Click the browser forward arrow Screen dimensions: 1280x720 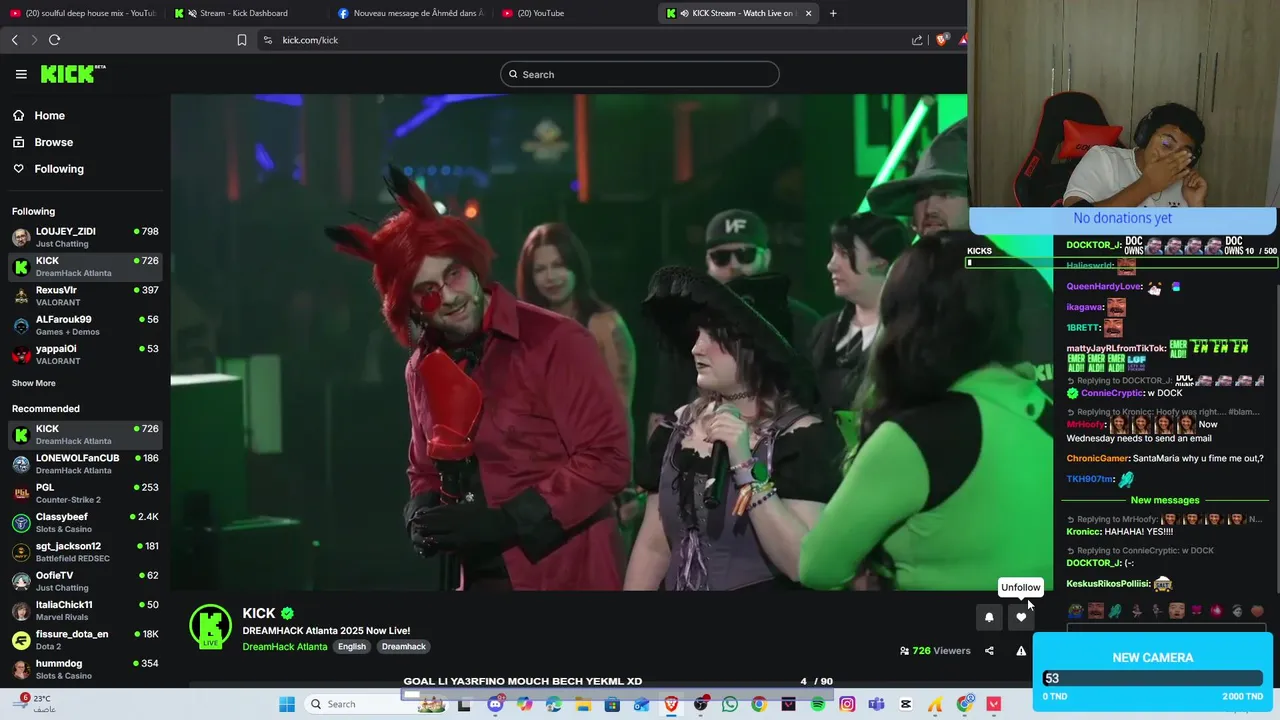34,40
